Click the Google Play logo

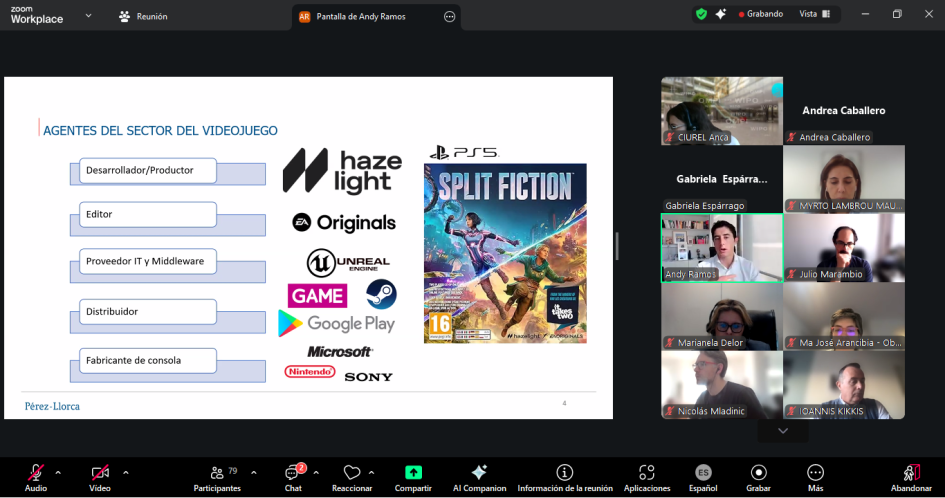click(336, 324)
